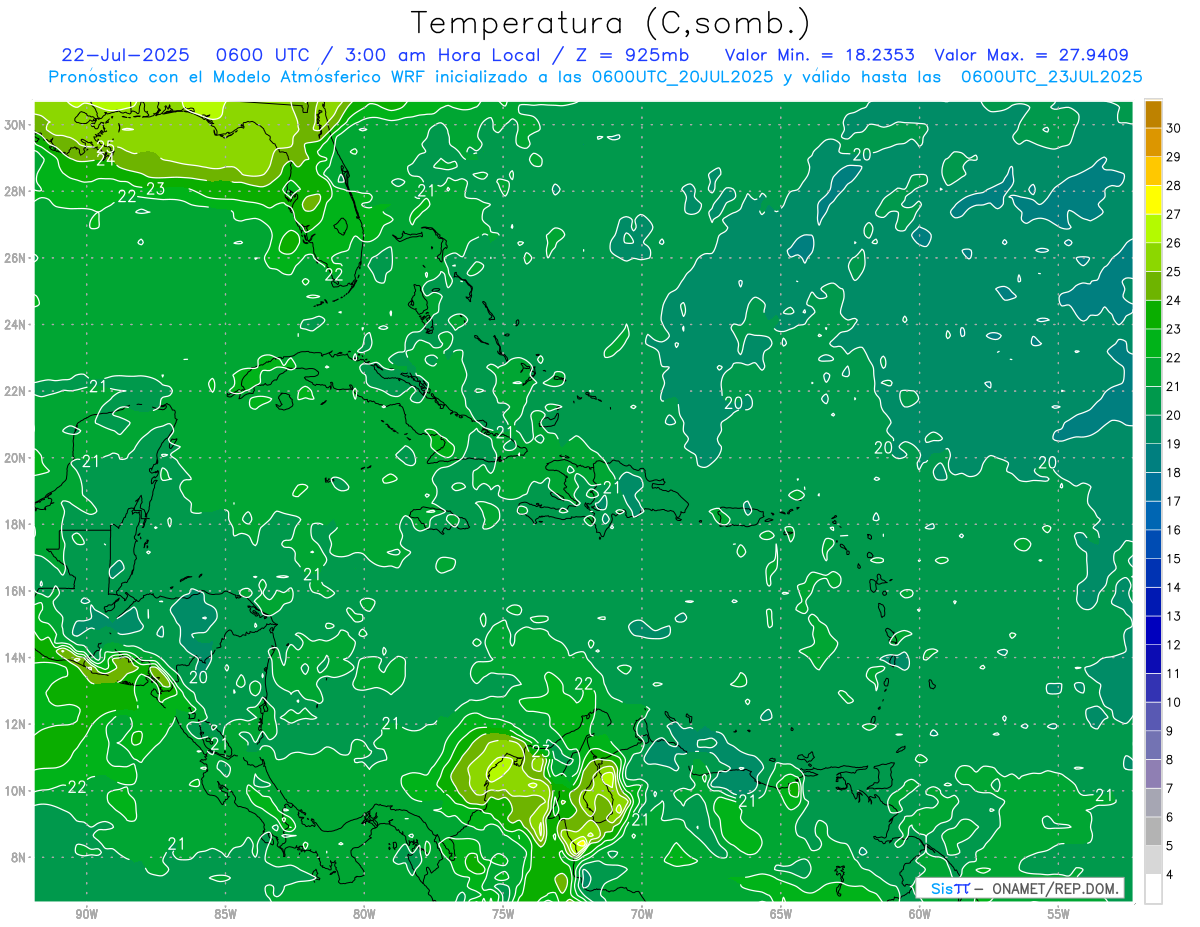Click the 65W longitude axis label
Image resolution: width=1200 pixels, height=927 pixels.
tap(781, 914)
